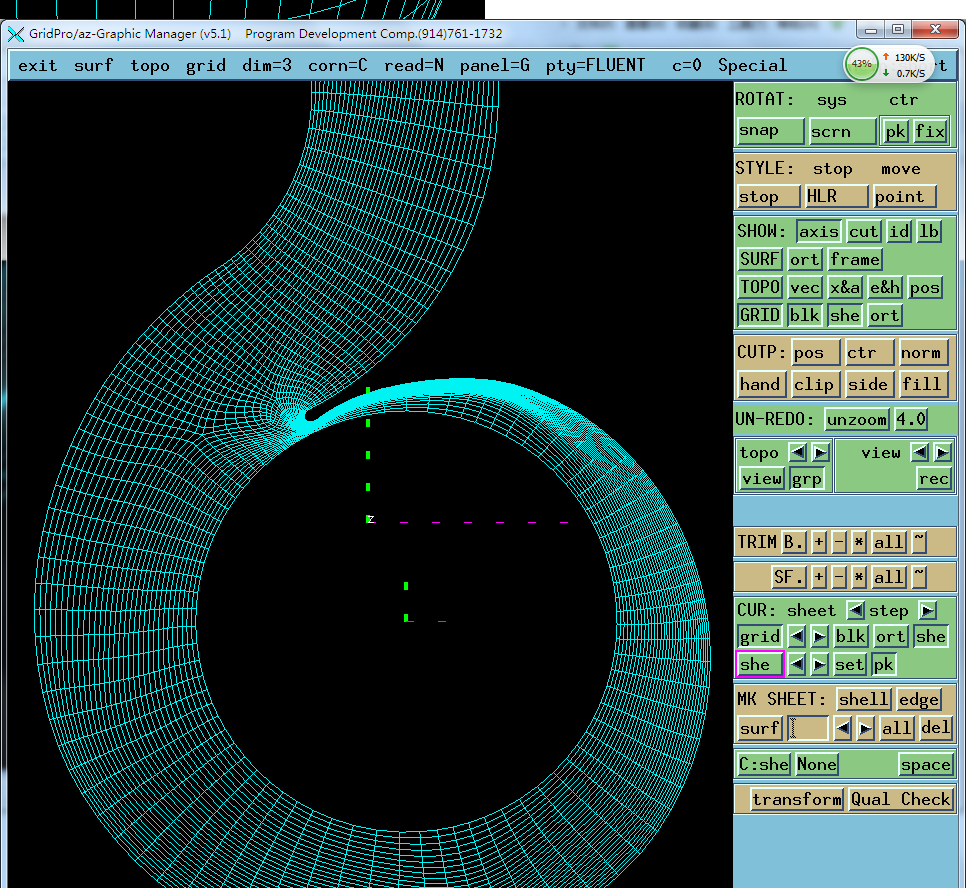The image size is (966, 888).
Task: Toggle axis display in SHOW panel
Action: click(818, 231)
